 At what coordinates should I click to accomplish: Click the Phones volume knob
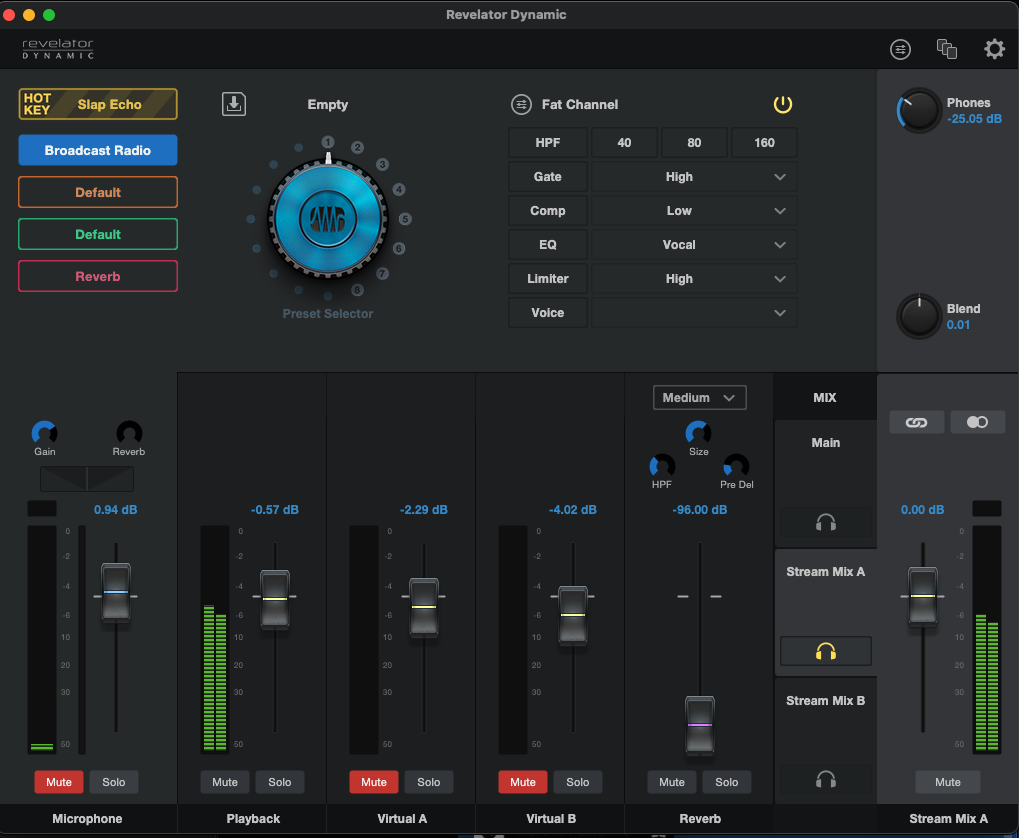pos(919,111)
